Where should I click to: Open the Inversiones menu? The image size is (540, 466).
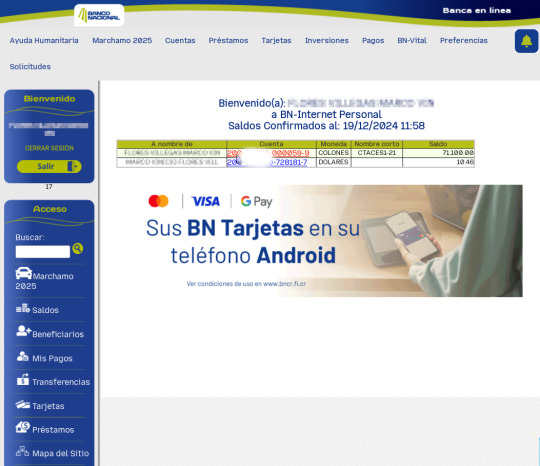point(327,40)
